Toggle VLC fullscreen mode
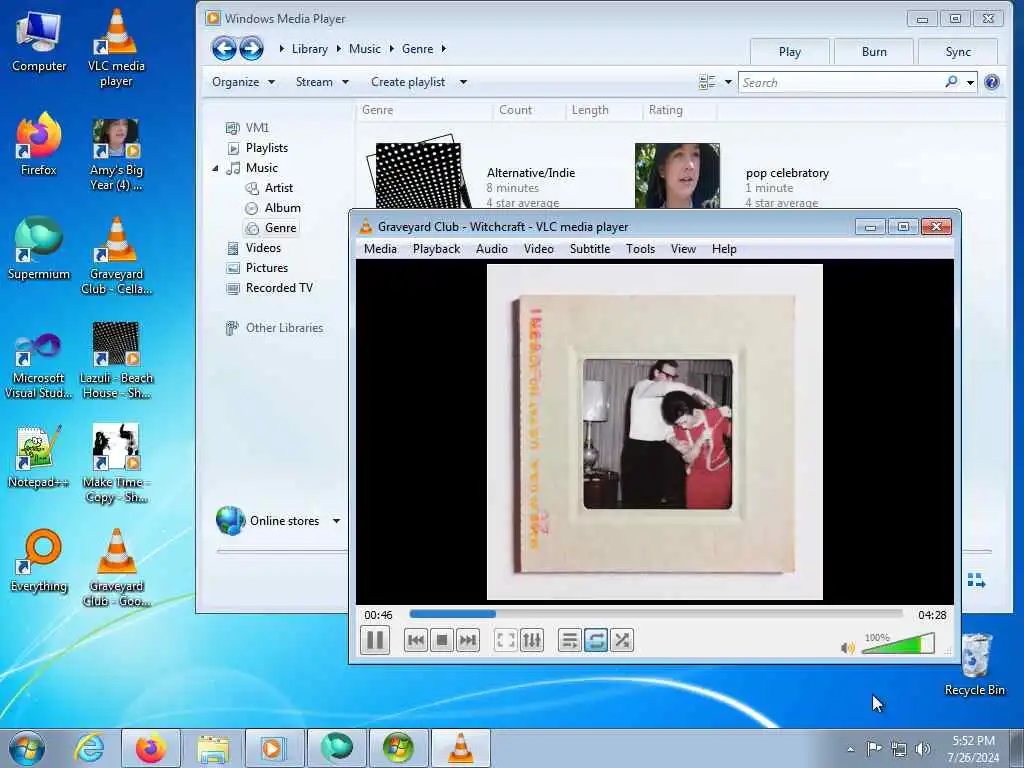 [506, 640]
